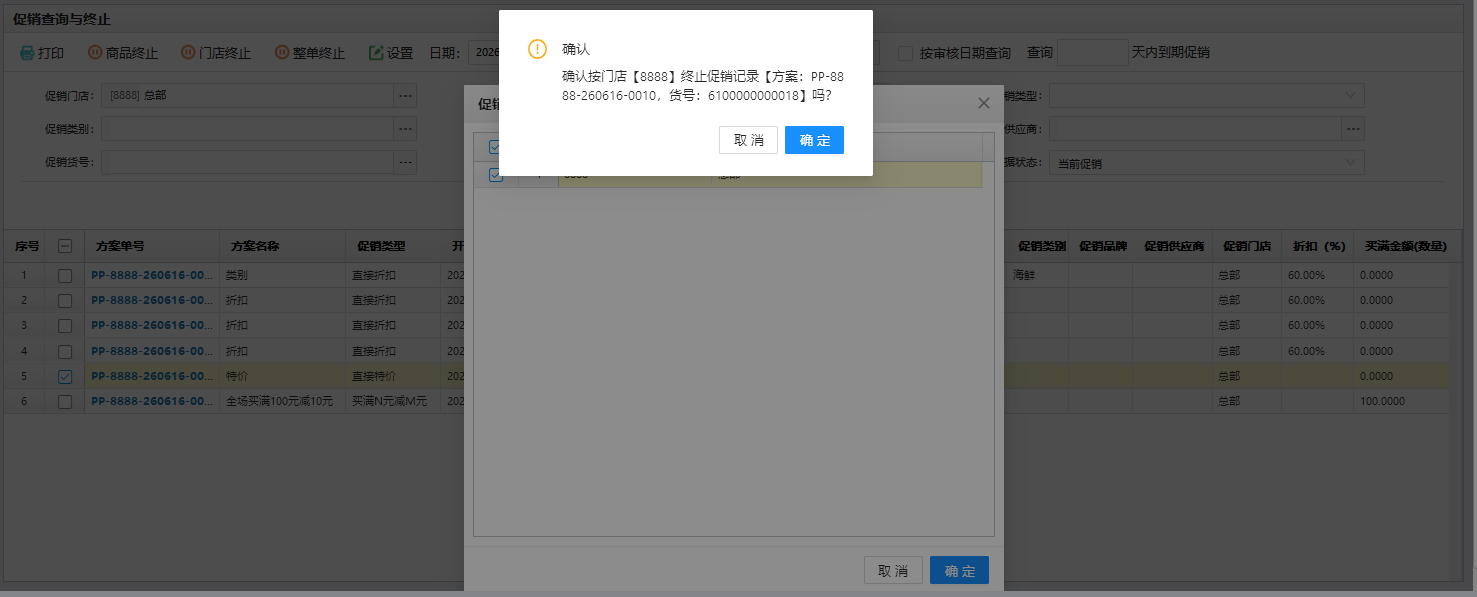Open 设置 via its edit icon
The image size is (1477, 597).
click(x=376, y=52)
